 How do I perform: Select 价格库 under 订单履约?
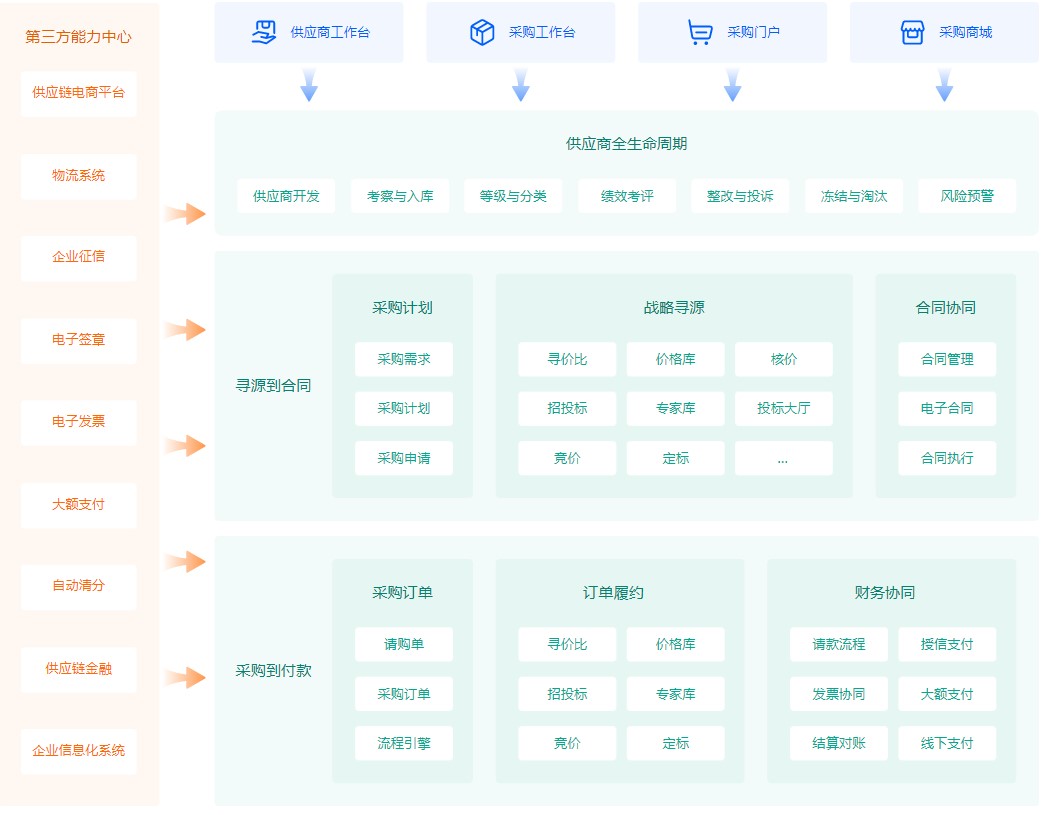[676, 644]
